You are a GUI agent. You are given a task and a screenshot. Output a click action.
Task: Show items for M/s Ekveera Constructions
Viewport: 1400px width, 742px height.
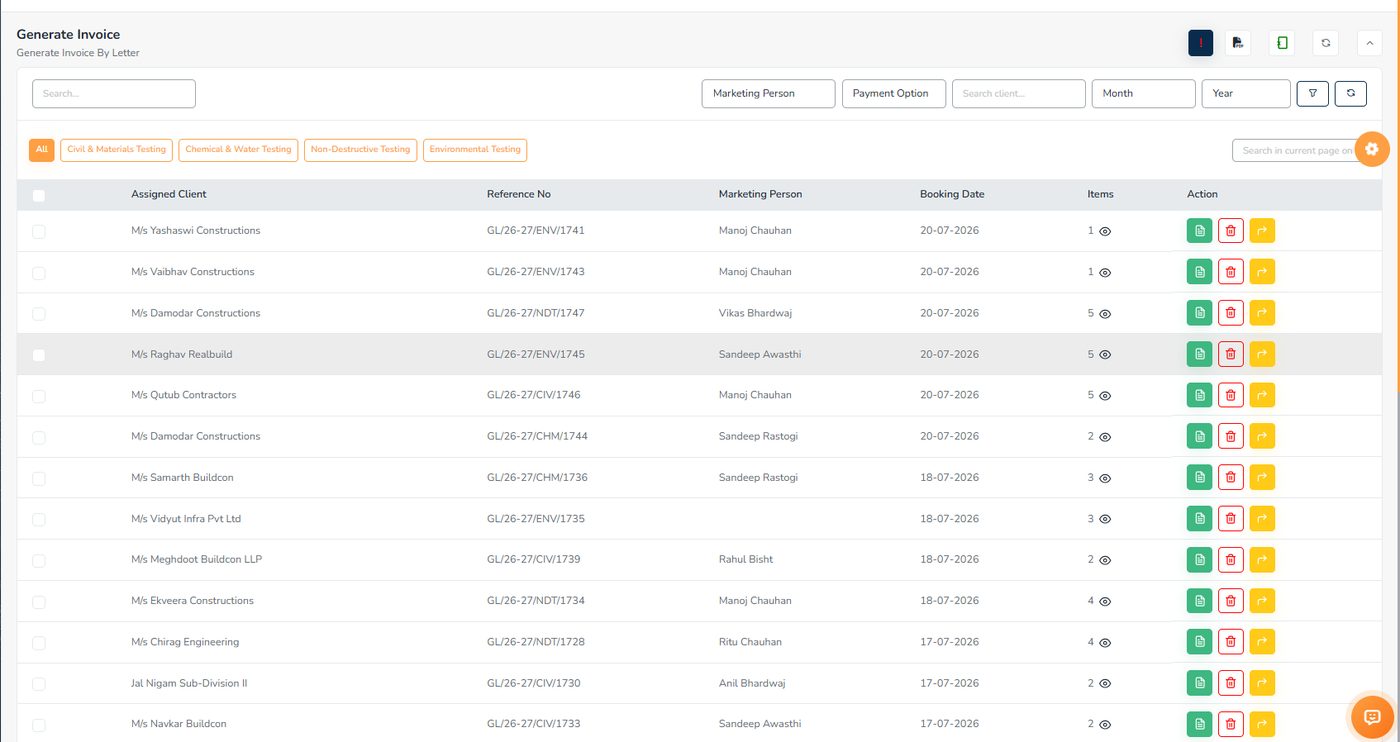1105,602
